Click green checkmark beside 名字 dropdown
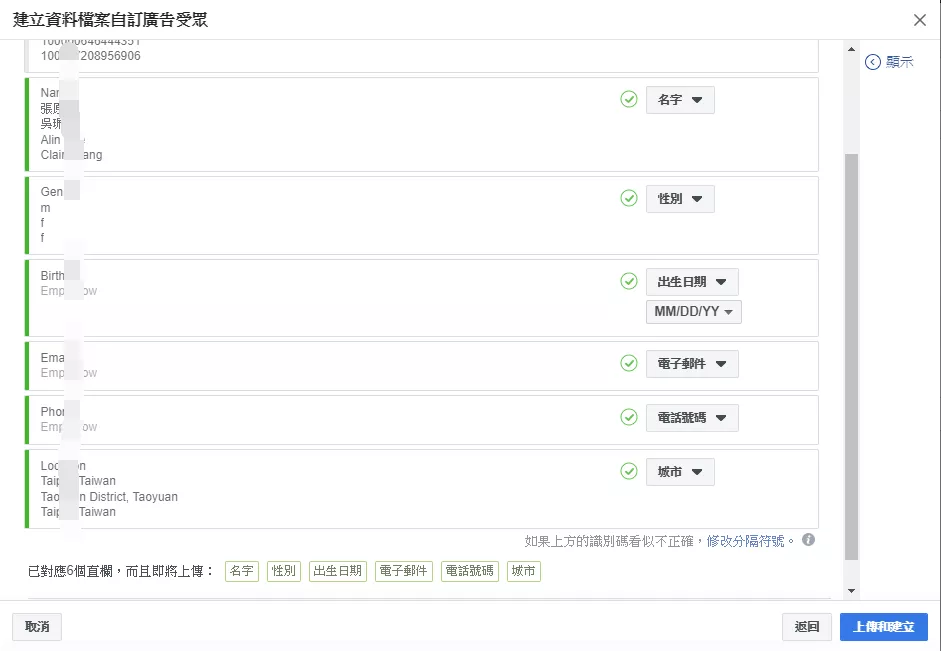The height and width of the screenshot is (651, 941). click(628, 99)
